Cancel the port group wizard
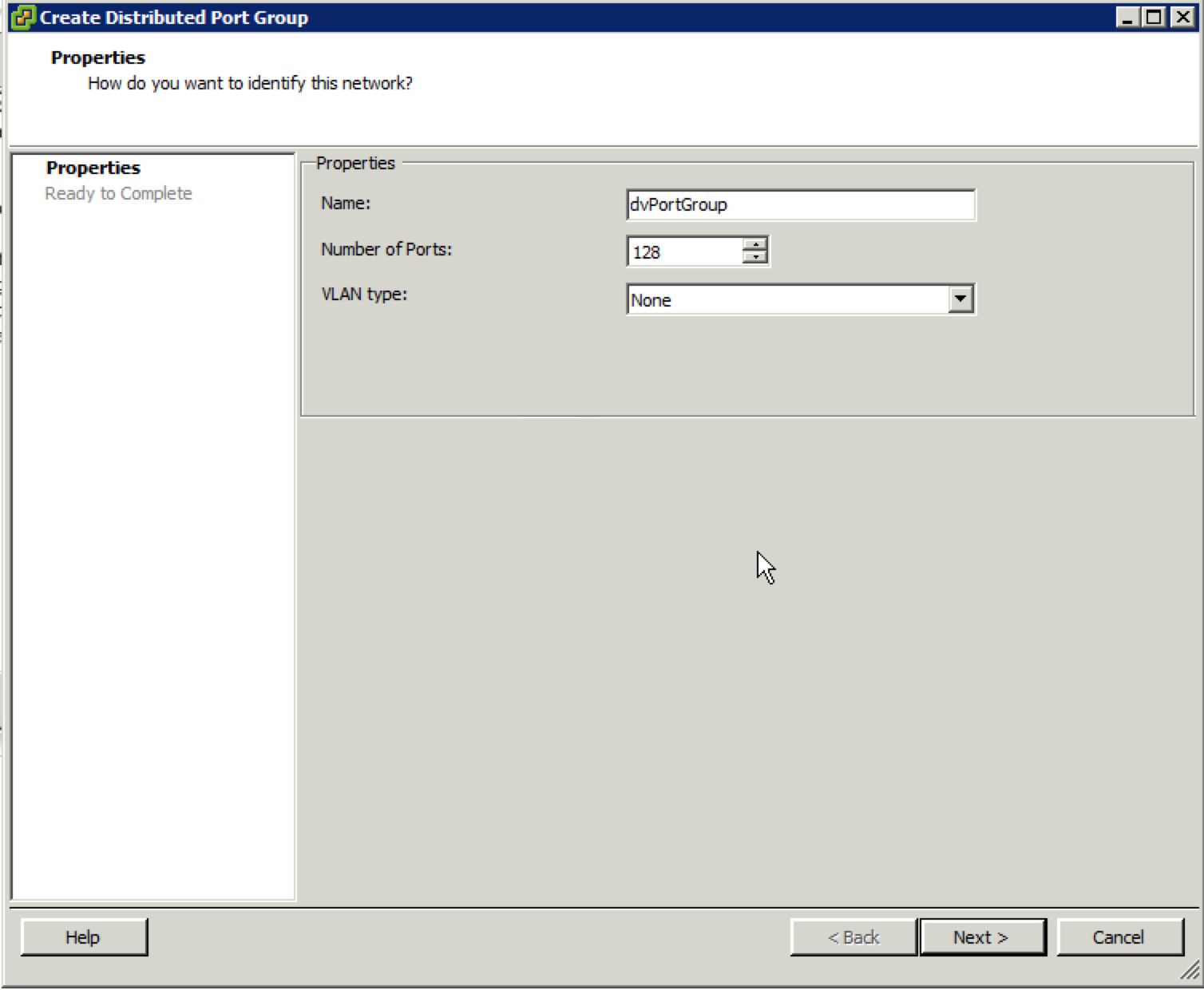This screenshot has height=990, width=1204. [x=1119, y=937]
